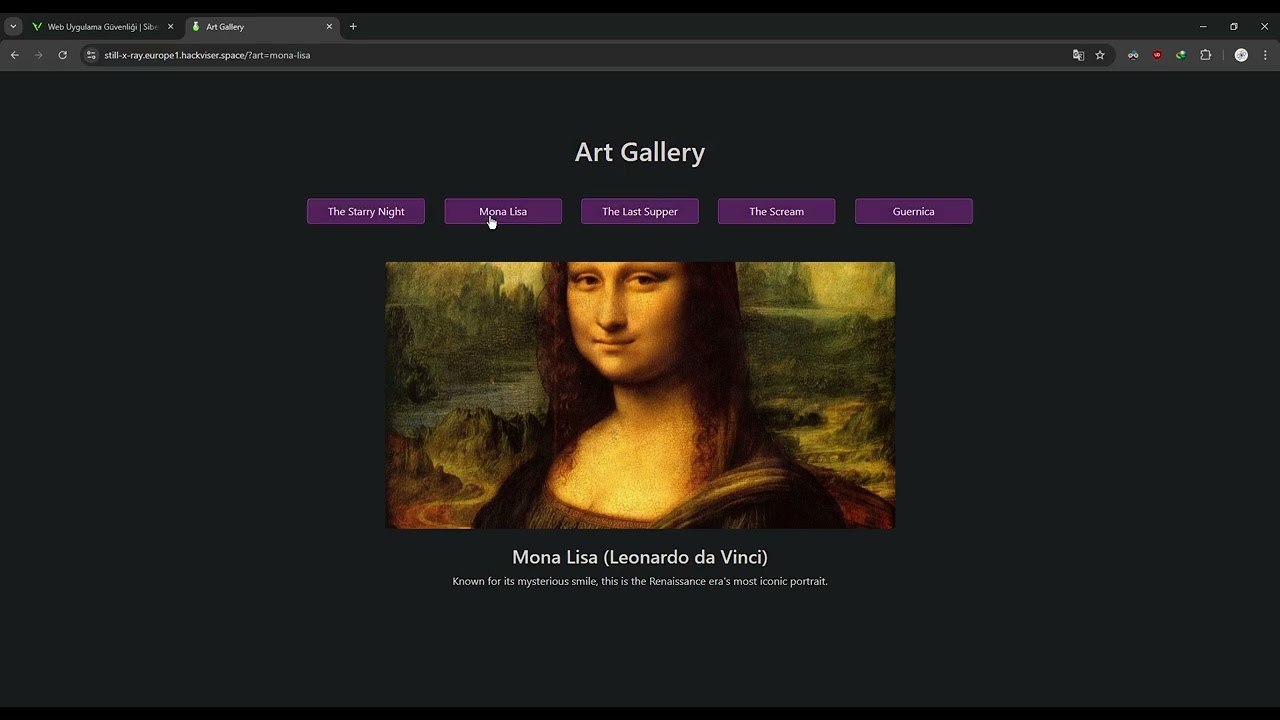Open The Starry Night artwork
1280x720 pixels.
(x=366, y=211)
